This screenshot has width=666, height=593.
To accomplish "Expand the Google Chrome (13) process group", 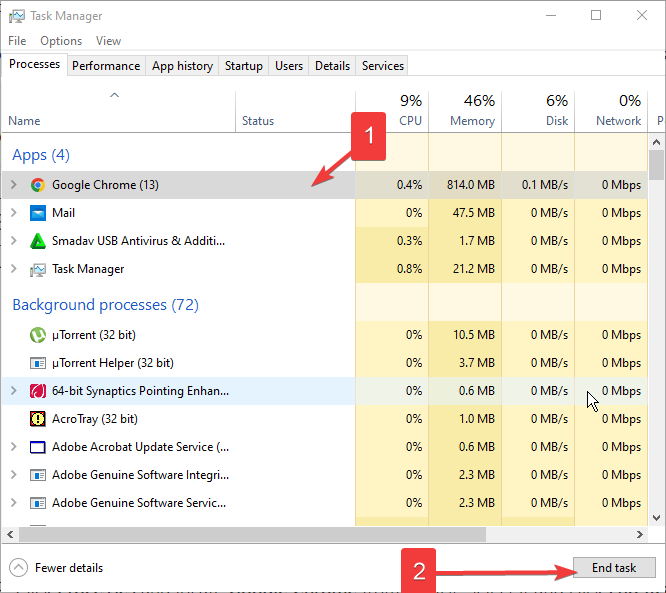I will click(14, 185).
